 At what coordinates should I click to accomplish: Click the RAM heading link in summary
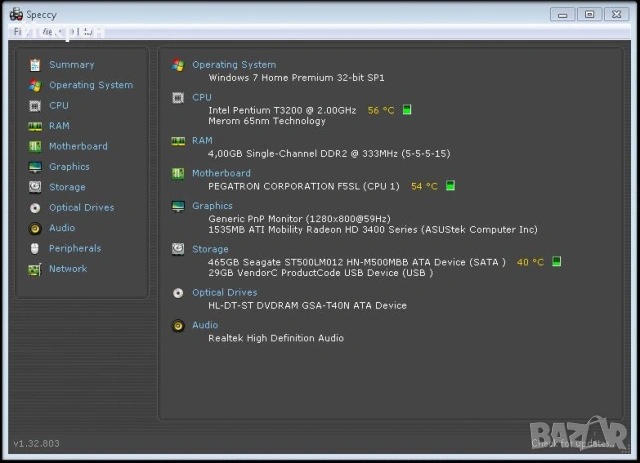202,141
